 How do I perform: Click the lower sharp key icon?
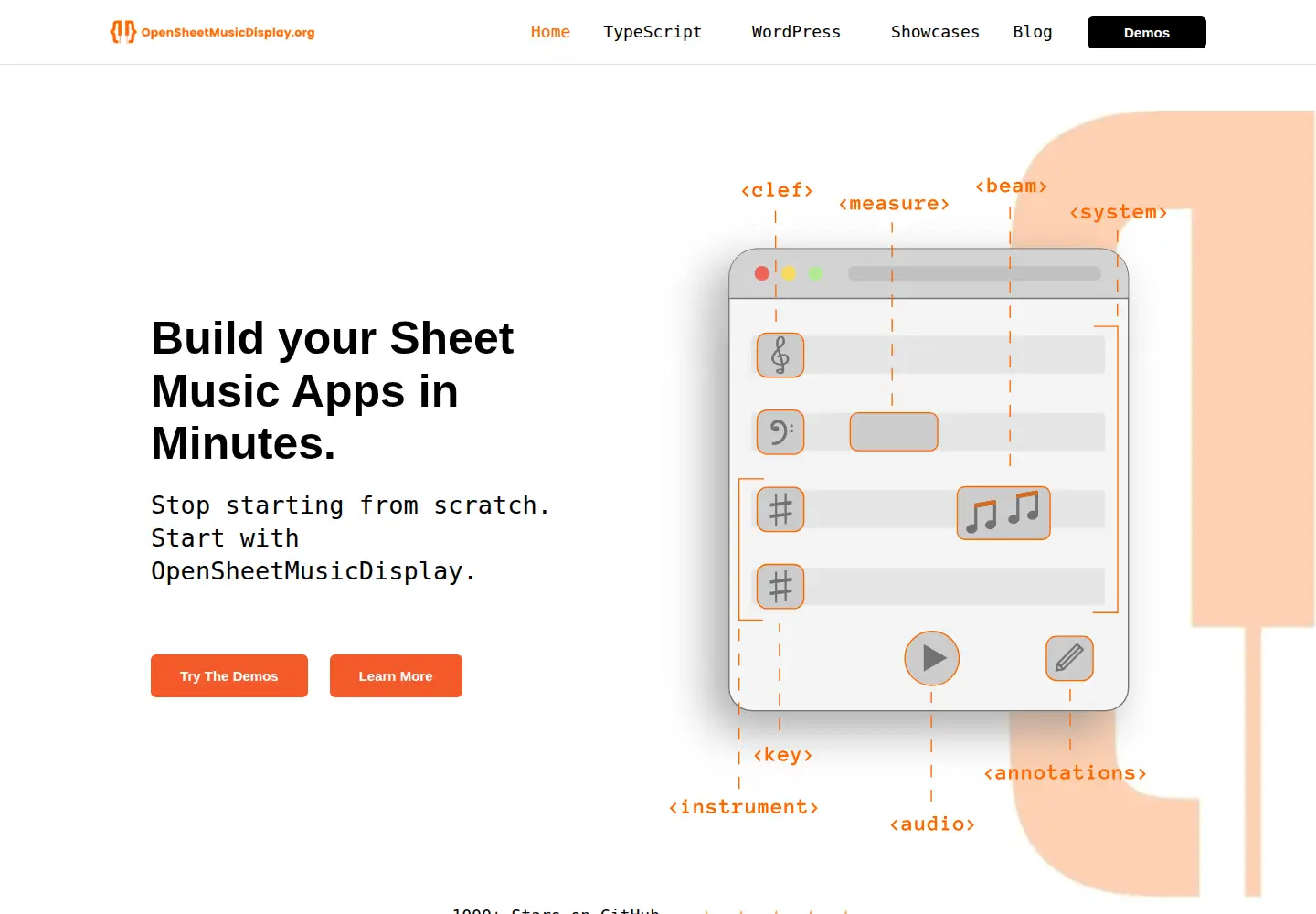coord(780,587)
